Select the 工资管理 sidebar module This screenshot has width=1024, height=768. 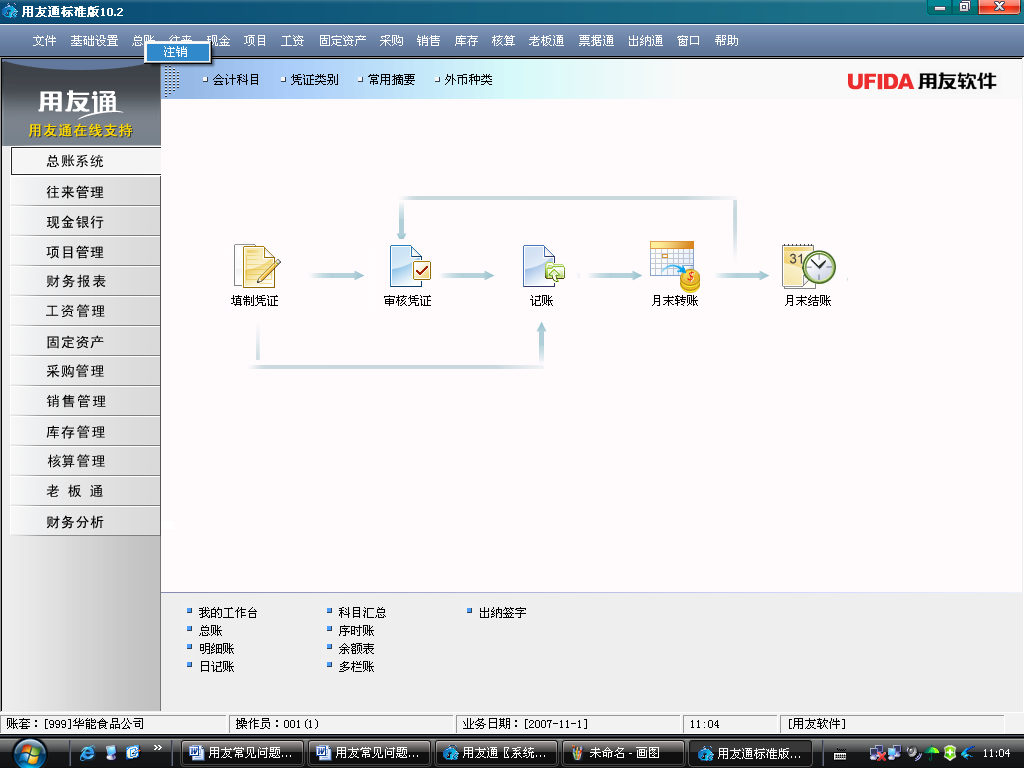[x=86, y=312]
